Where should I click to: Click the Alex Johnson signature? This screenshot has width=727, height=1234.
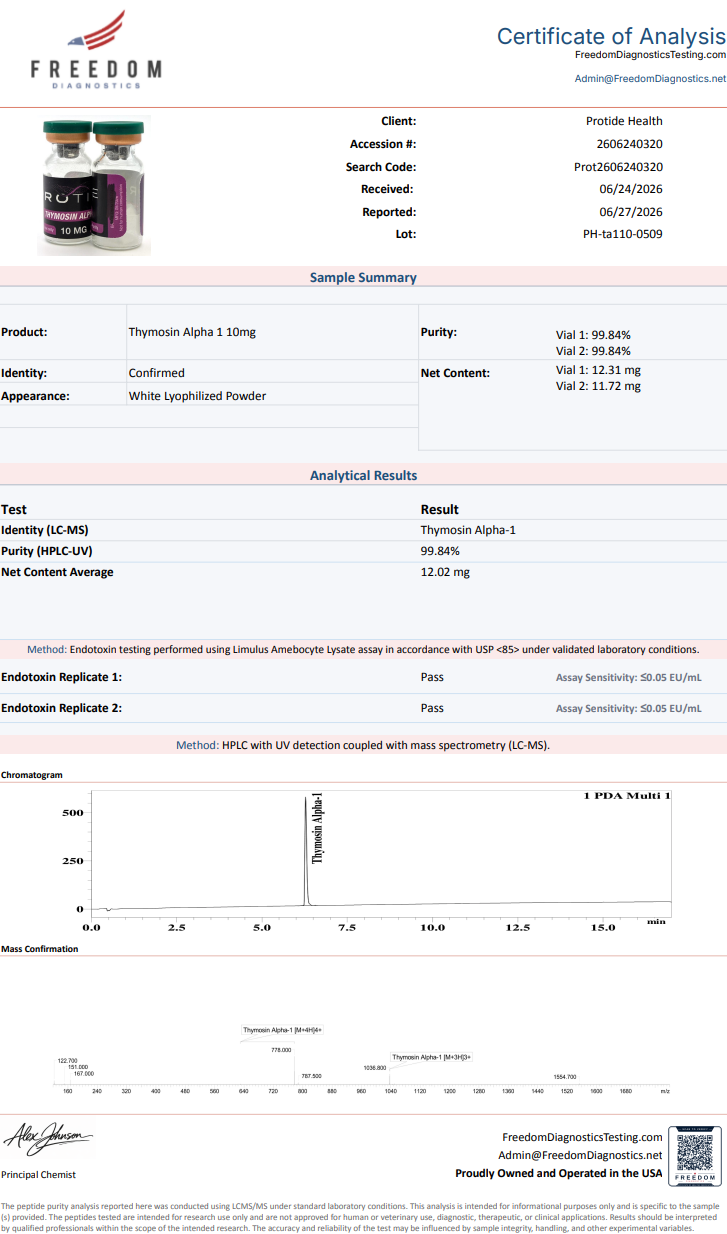tap(48, 1138)
